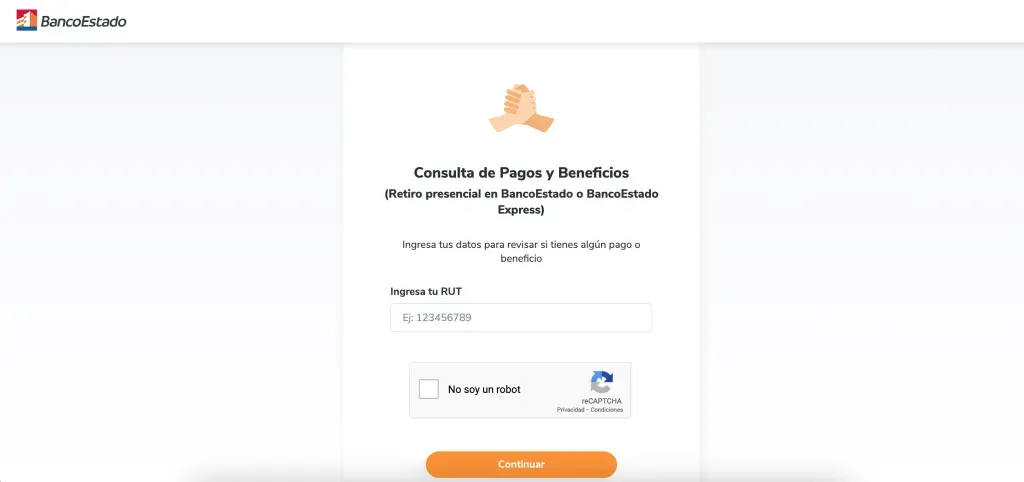This screenshot has height=482, width=1024.
Task: Click the dash between Privacidad and Condiciones
Action: click(588, 410)
